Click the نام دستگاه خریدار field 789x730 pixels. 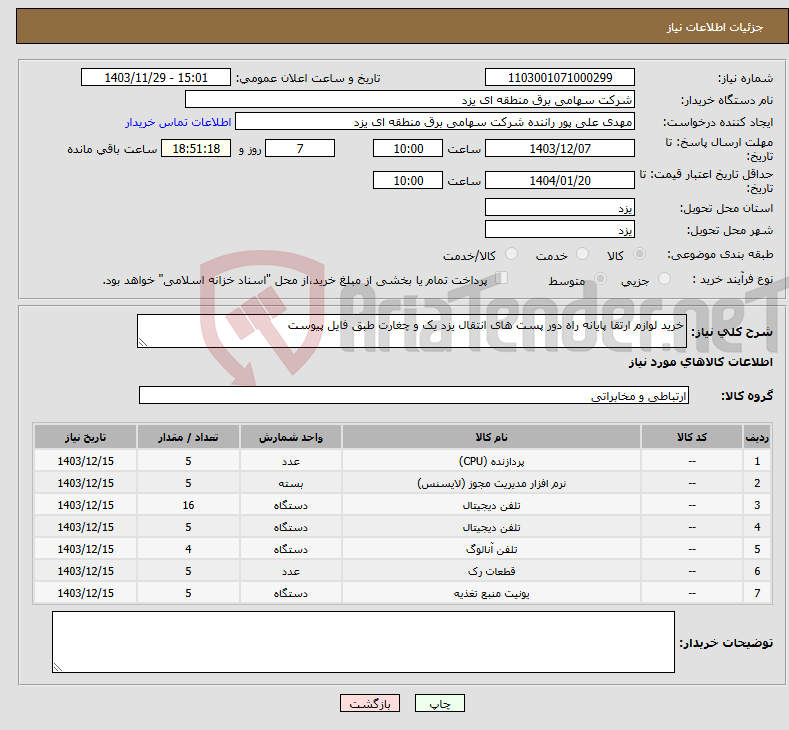410,100
